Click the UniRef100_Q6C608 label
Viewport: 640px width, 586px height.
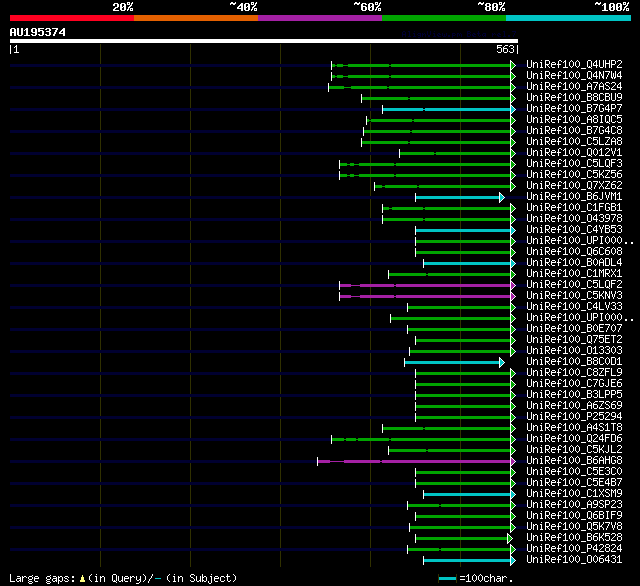point(574,252)
